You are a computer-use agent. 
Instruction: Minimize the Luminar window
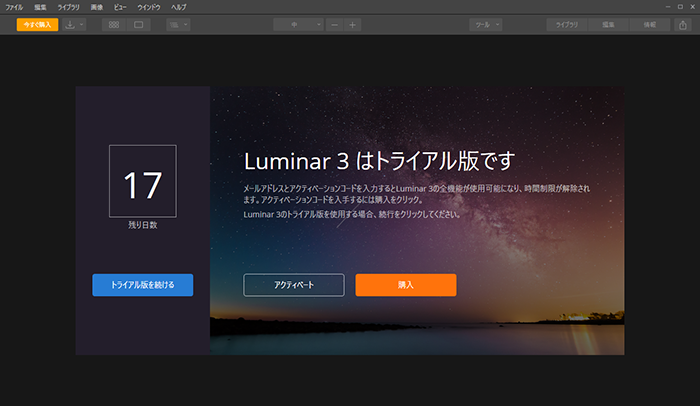click(668, 7)
